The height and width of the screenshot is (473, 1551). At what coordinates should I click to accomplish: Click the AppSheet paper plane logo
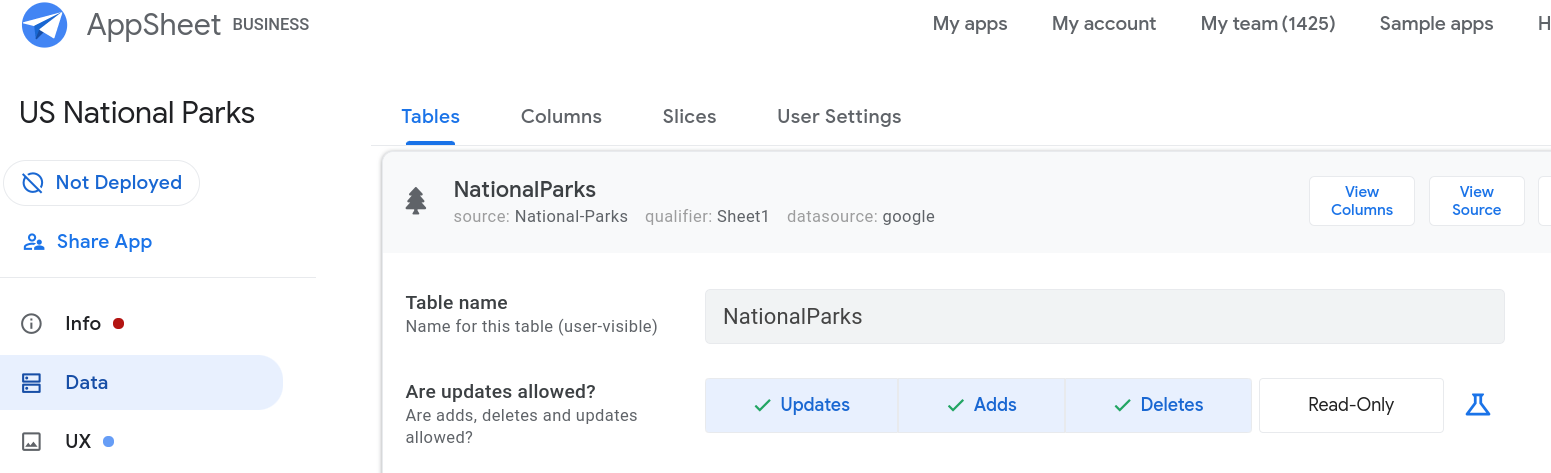tap(44, 25)
